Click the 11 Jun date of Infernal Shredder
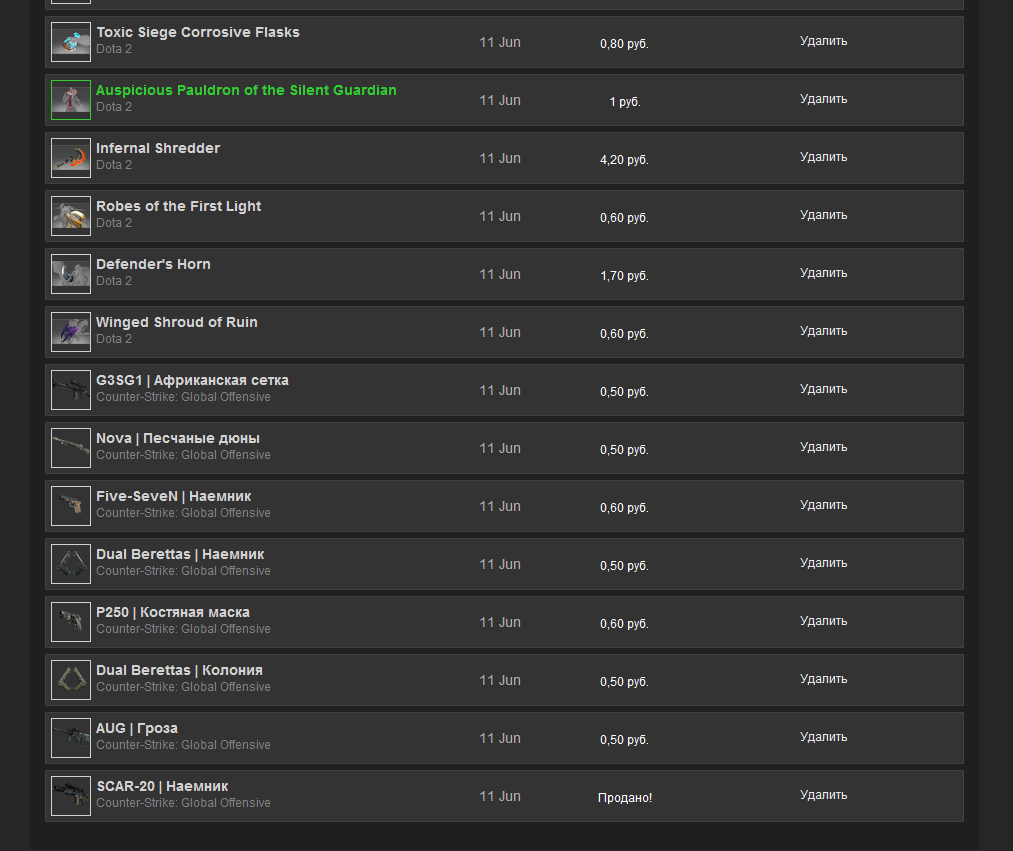This screenshot has width=1013, height=851. point(500,158)
